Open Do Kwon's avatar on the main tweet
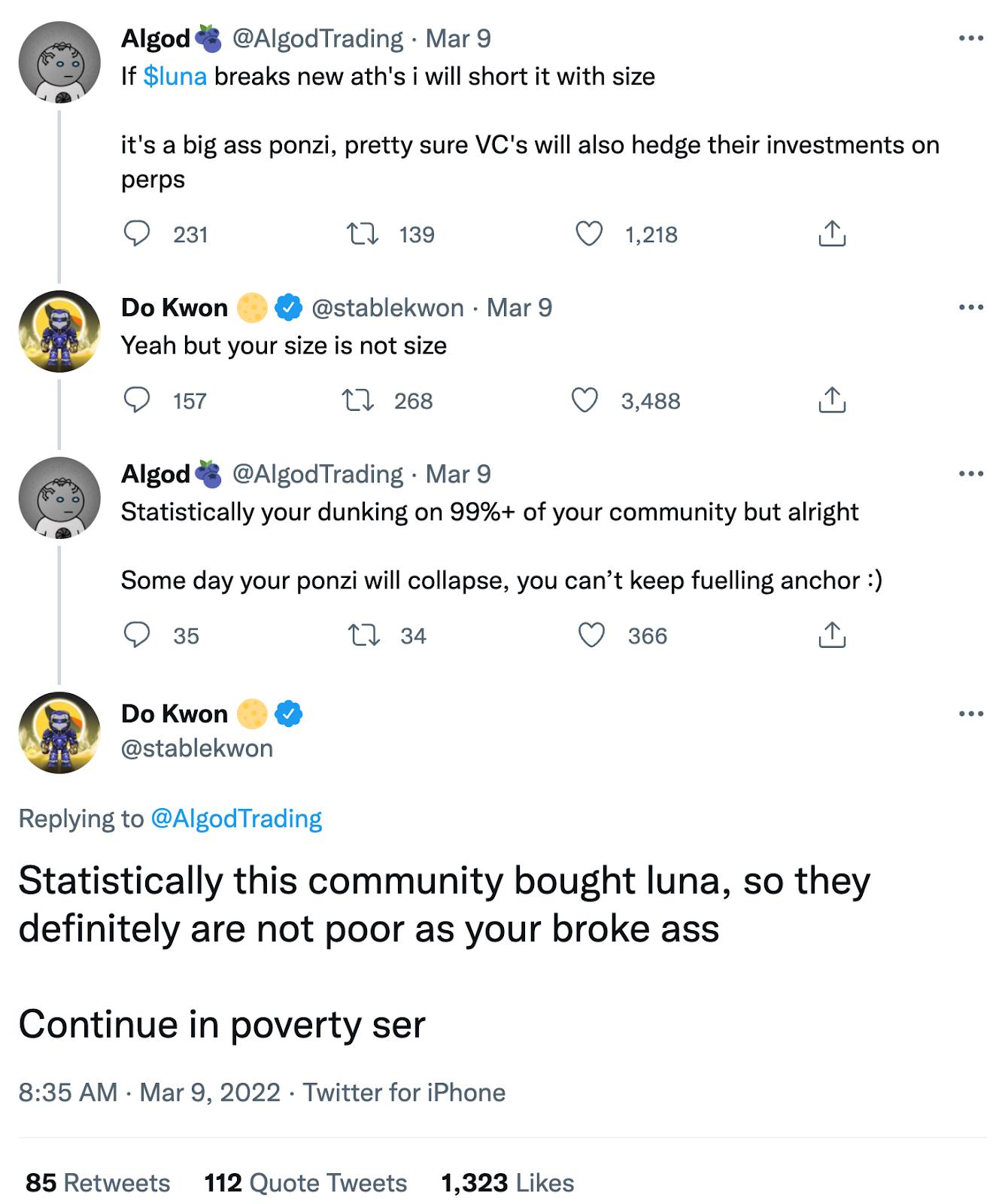Viewport: 1008px width, 1204px height. click(x=59, y=732)
